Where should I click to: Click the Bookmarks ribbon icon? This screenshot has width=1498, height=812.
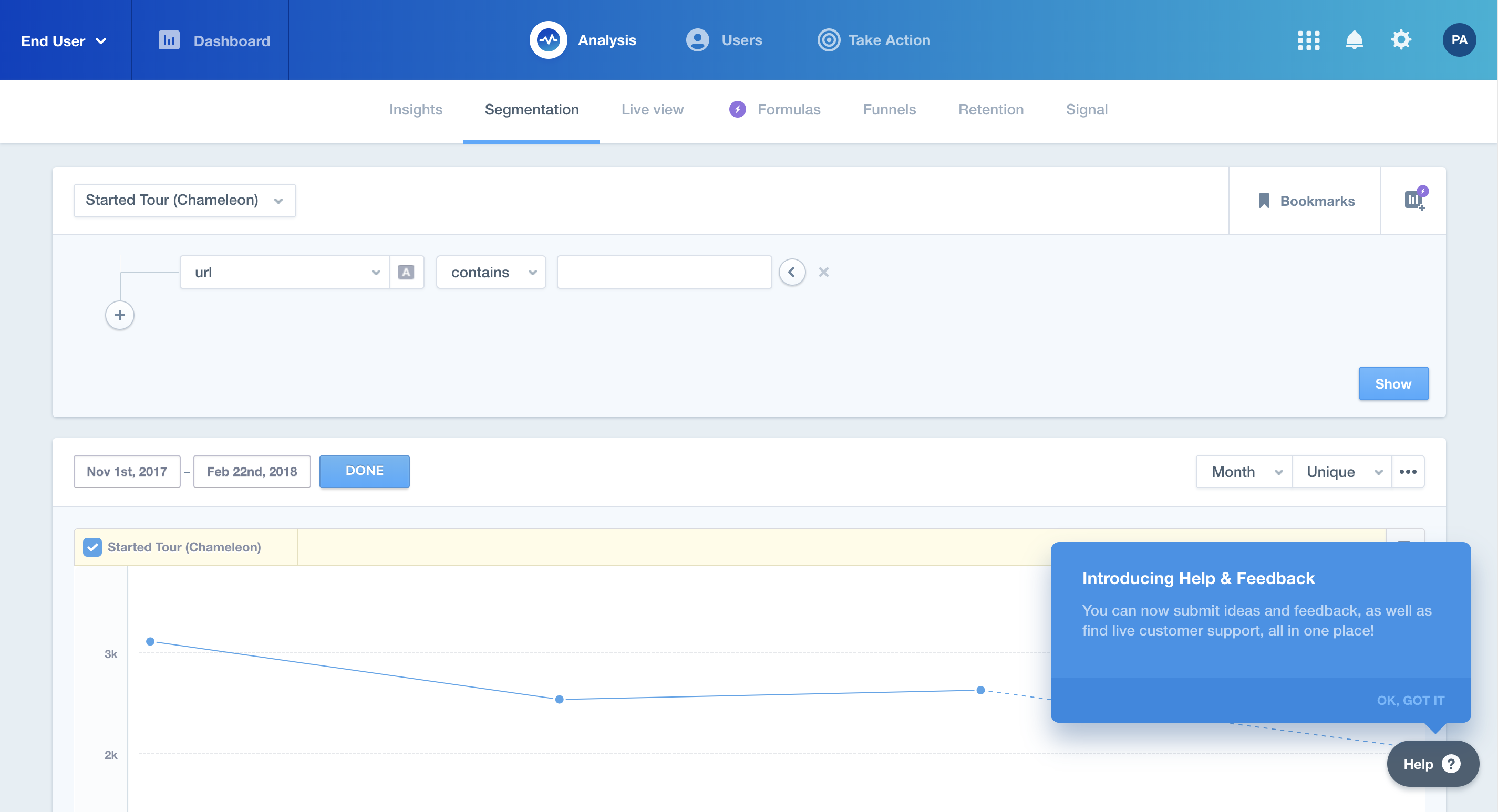(1264, 201)
